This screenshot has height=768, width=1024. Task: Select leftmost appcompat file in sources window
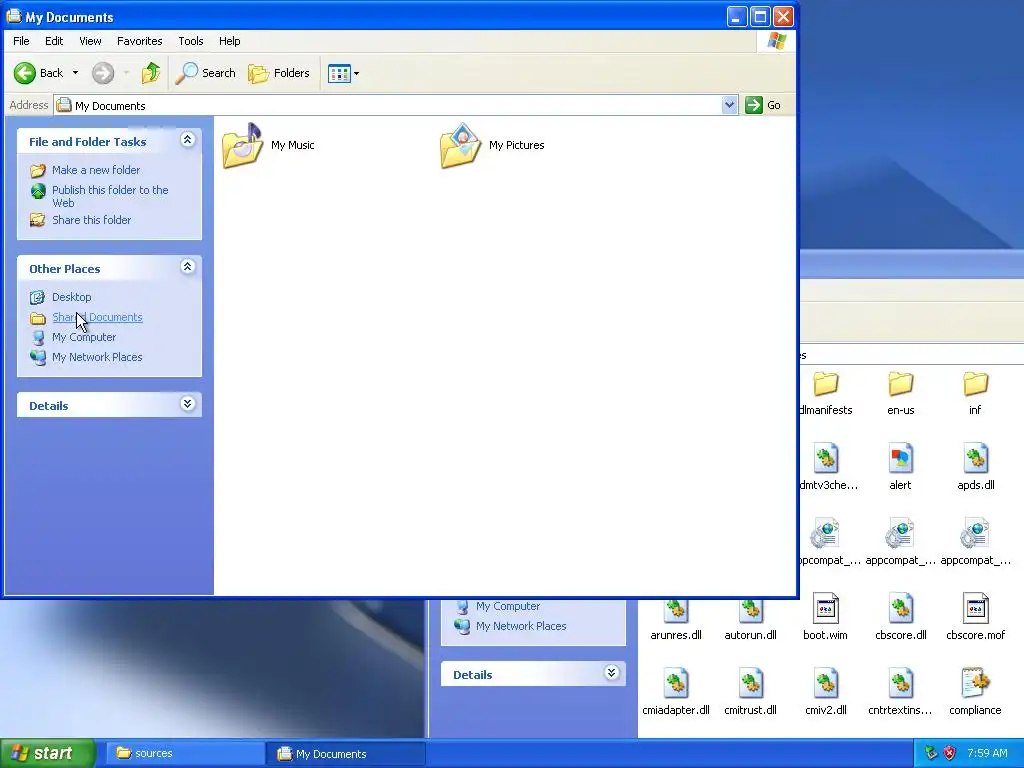coord(828,542)
